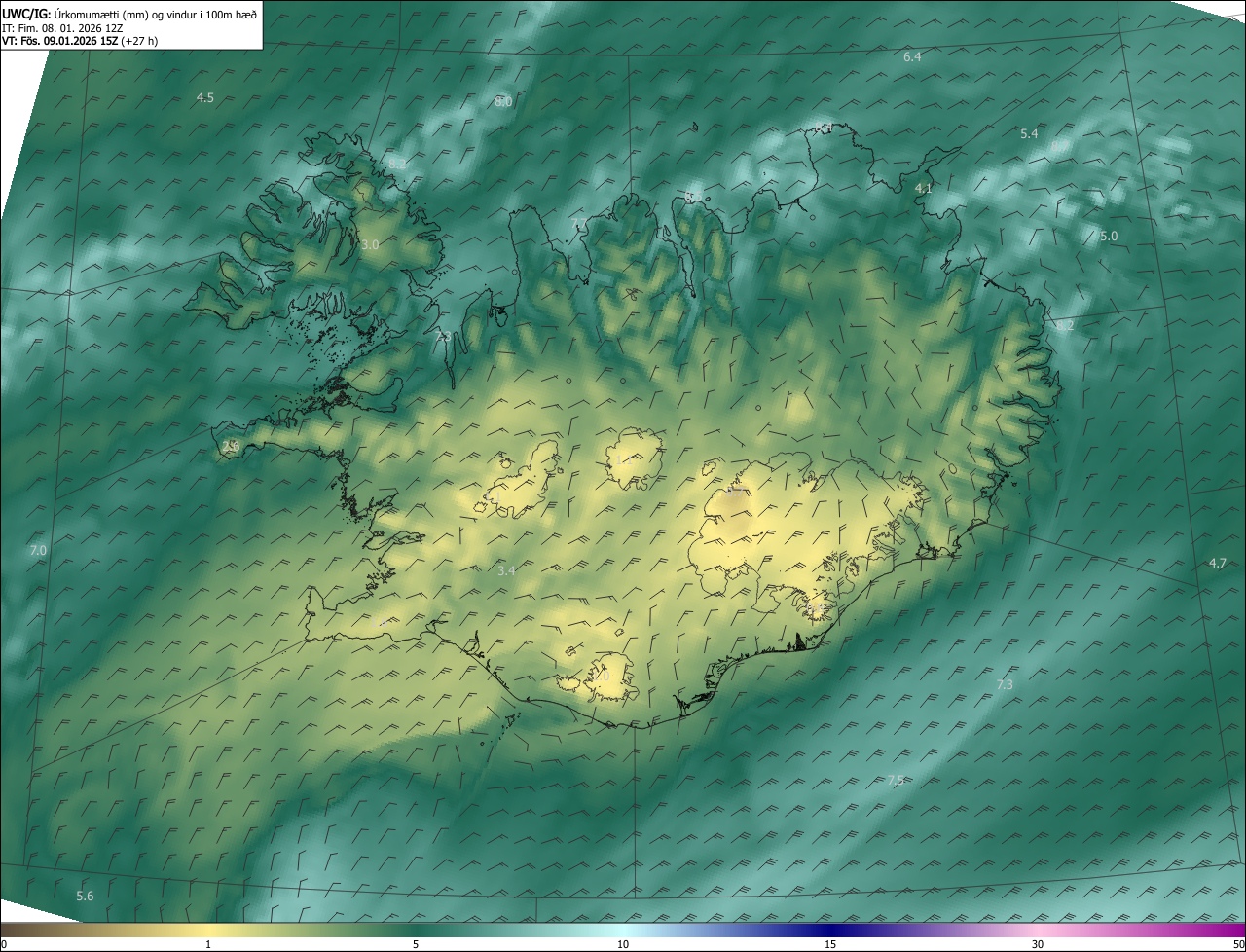Click the 4.5 value label on map
The image size is (1246, 952).
[204, 98]
